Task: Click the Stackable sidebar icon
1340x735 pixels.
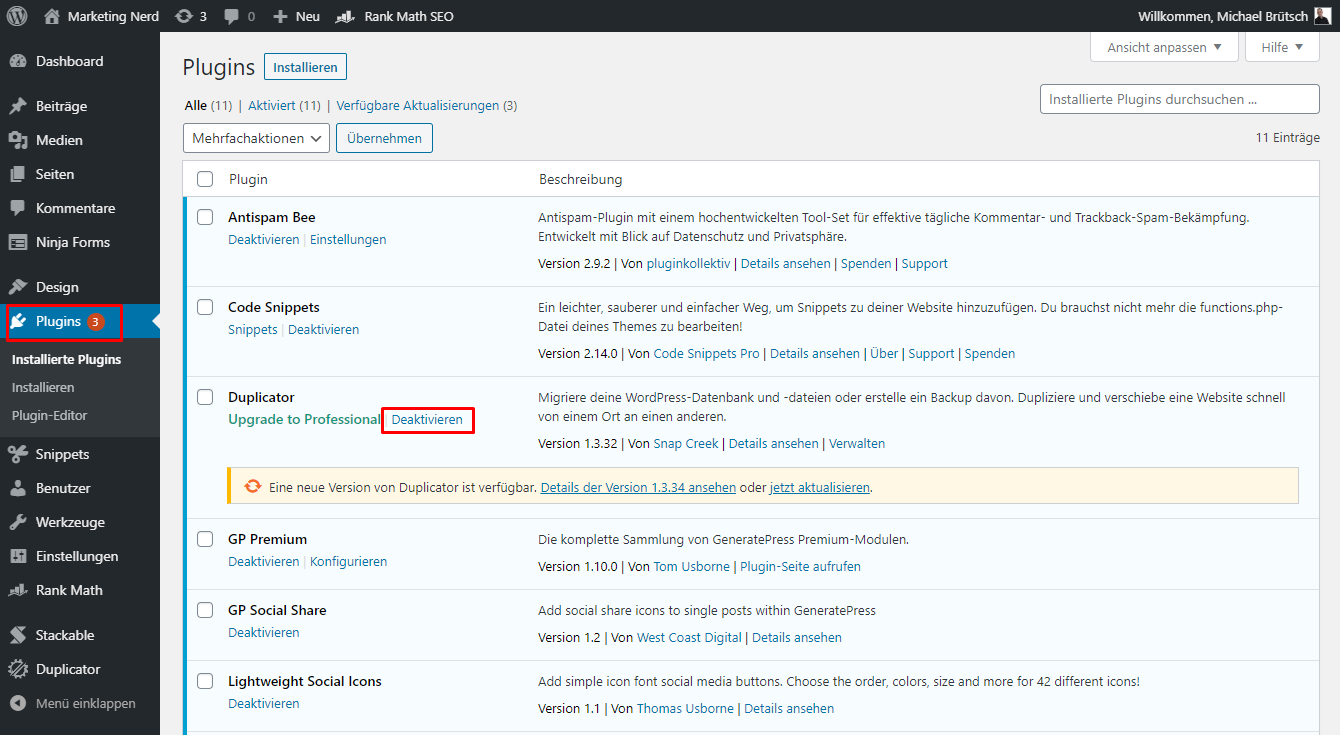Action: 18,635
